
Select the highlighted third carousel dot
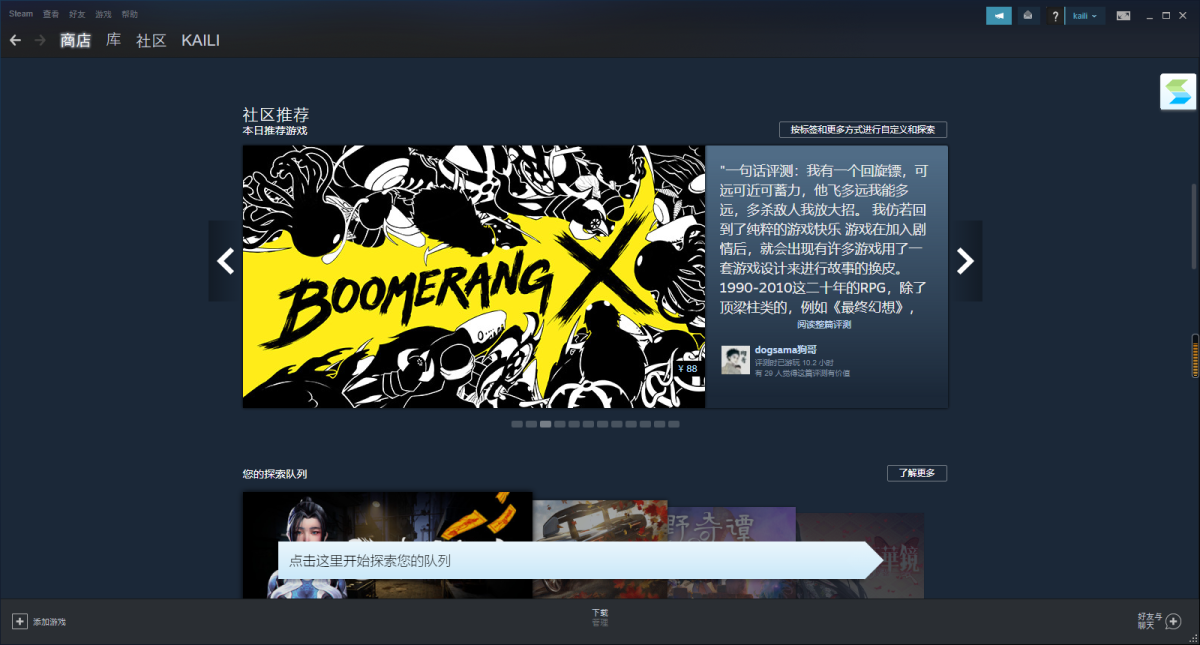pyautogui.click(x=545, y=424)
